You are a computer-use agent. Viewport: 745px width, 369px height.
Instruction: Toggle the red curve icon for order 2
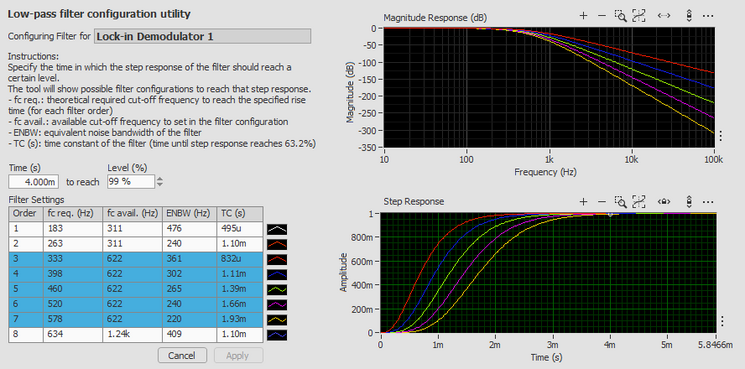(277, 245)
